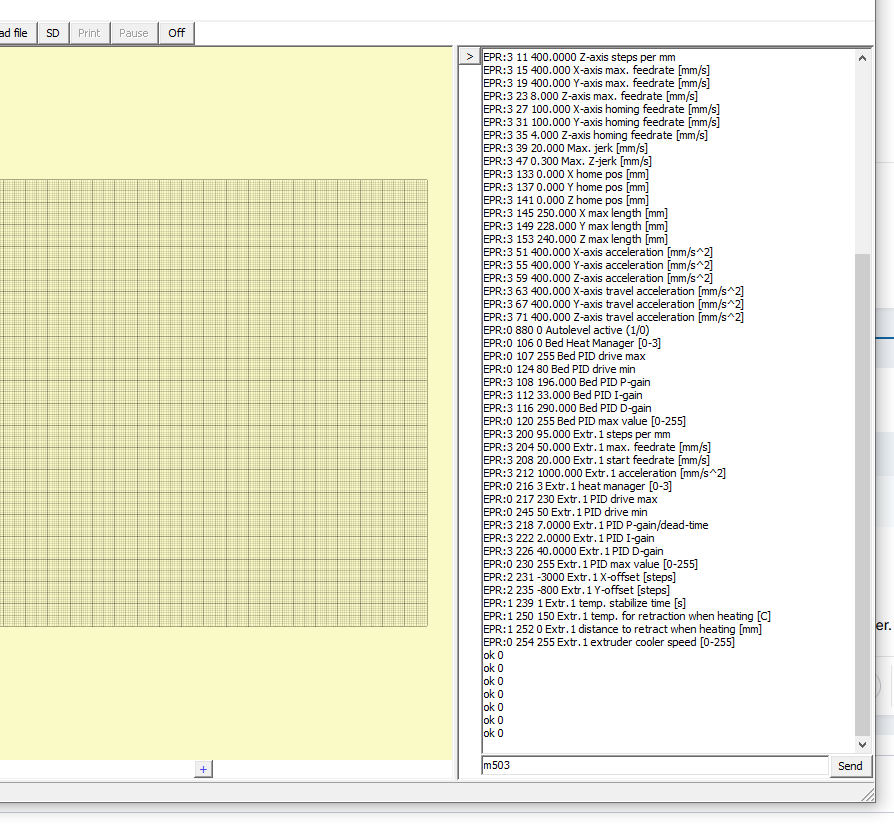This screenshot has height=824, width=894.
Task: Click the SD toolbar button
Action: (53, 33)
